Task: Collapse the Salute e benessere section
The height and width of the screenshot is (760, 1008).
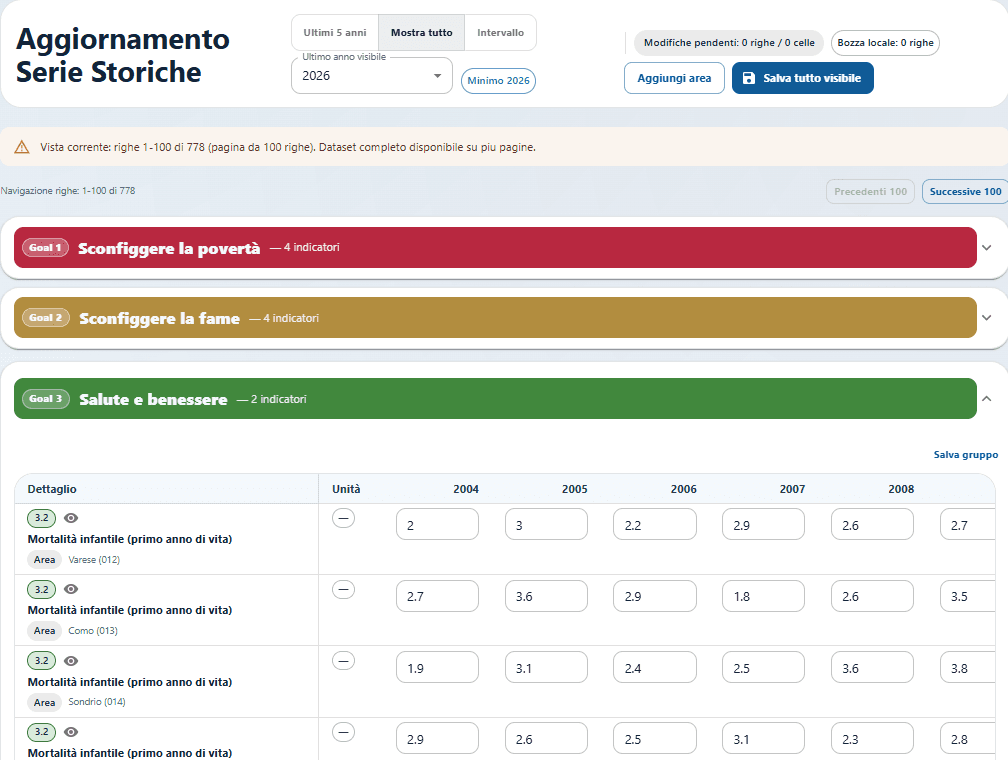Action: 987,399
